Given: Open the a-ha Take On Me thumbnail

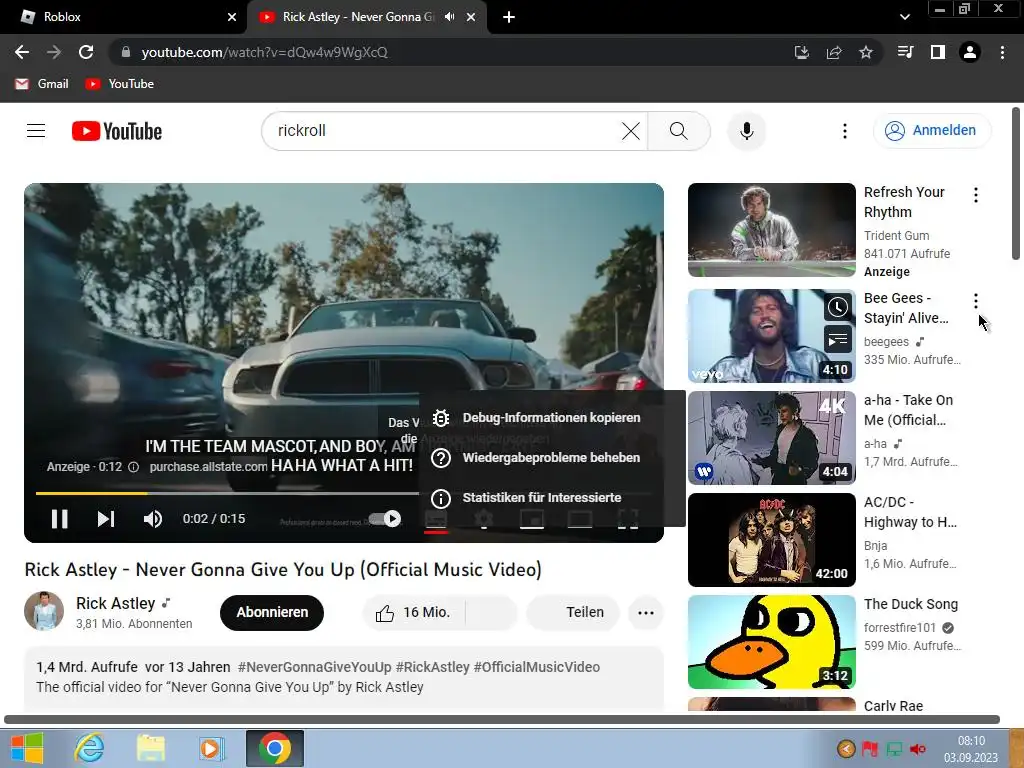Looking at the screenshot, I should coord(771,438).
